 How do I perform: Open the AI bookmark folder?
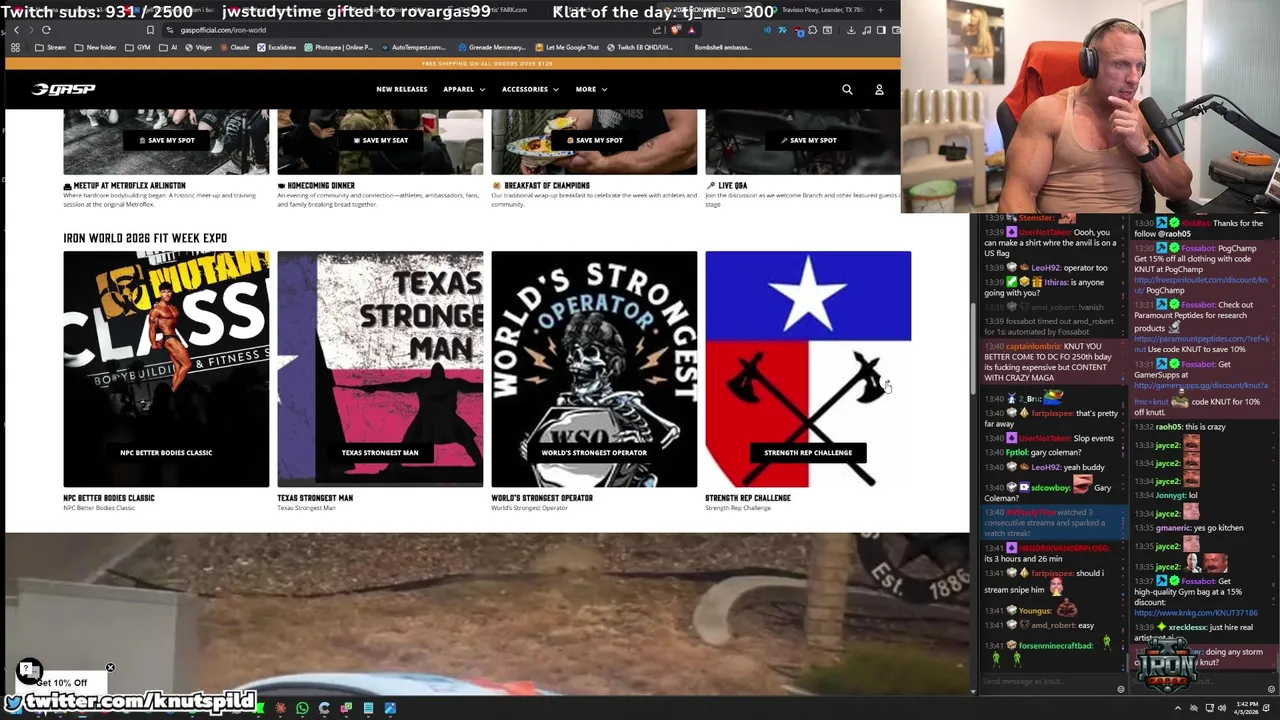tap(168, 47)
